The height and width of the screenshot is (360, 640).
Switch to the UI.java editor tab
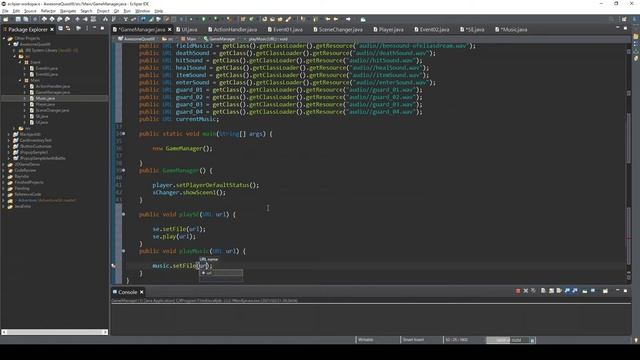pos(187,29)
